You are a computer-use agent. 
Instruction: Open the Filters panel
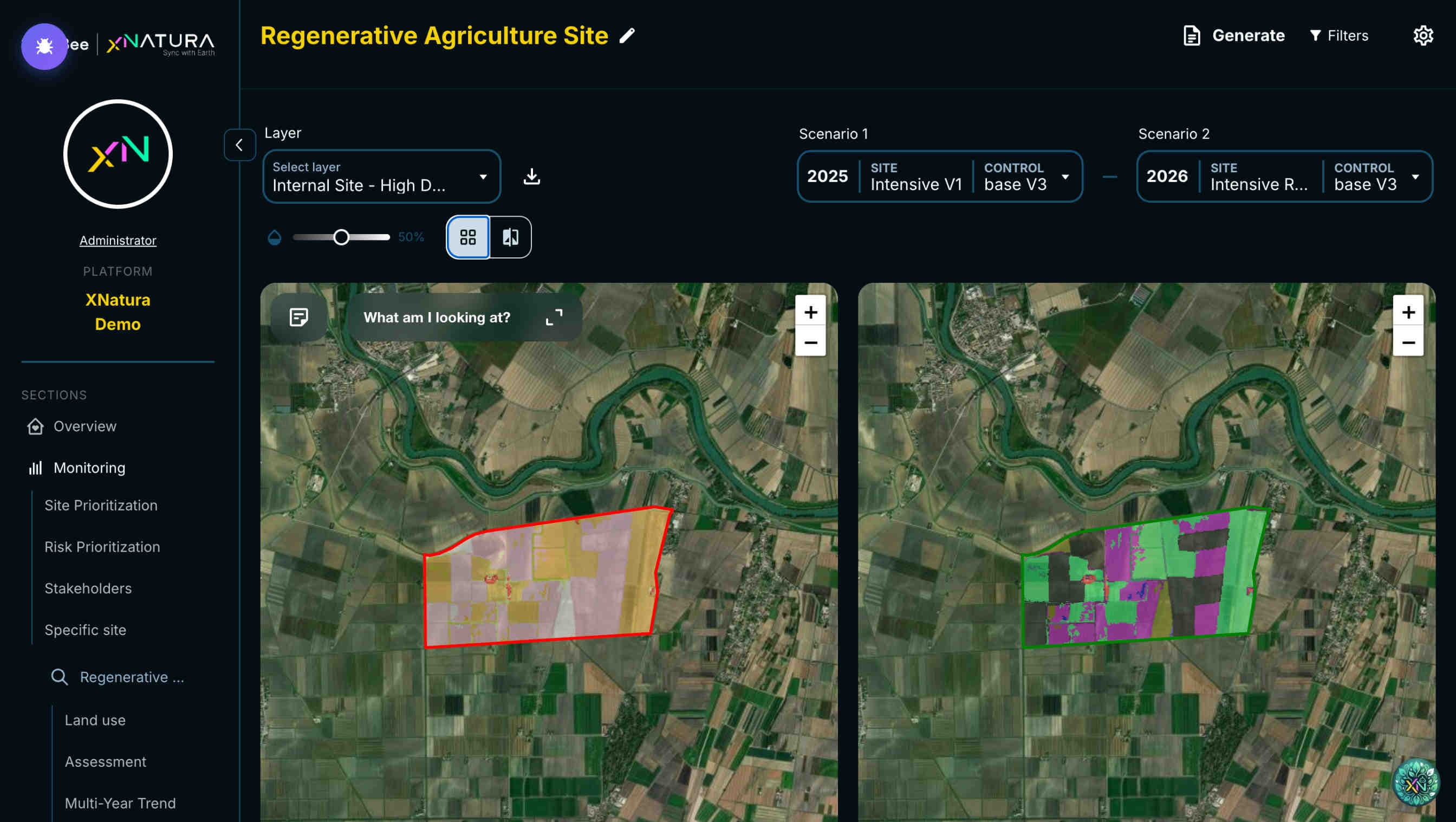[x=1339, y=36]
